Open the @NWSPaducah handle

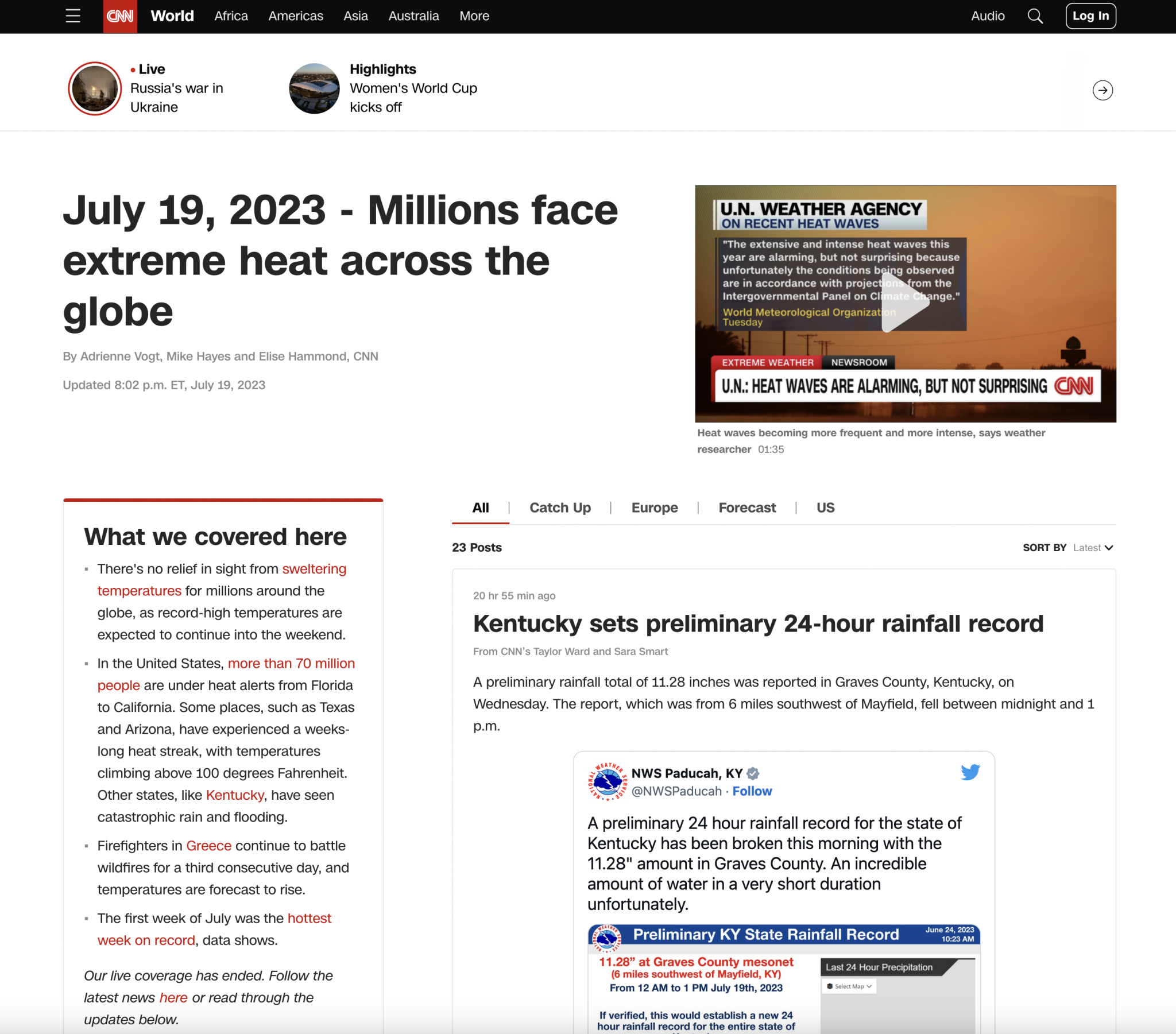click(676, 791)
